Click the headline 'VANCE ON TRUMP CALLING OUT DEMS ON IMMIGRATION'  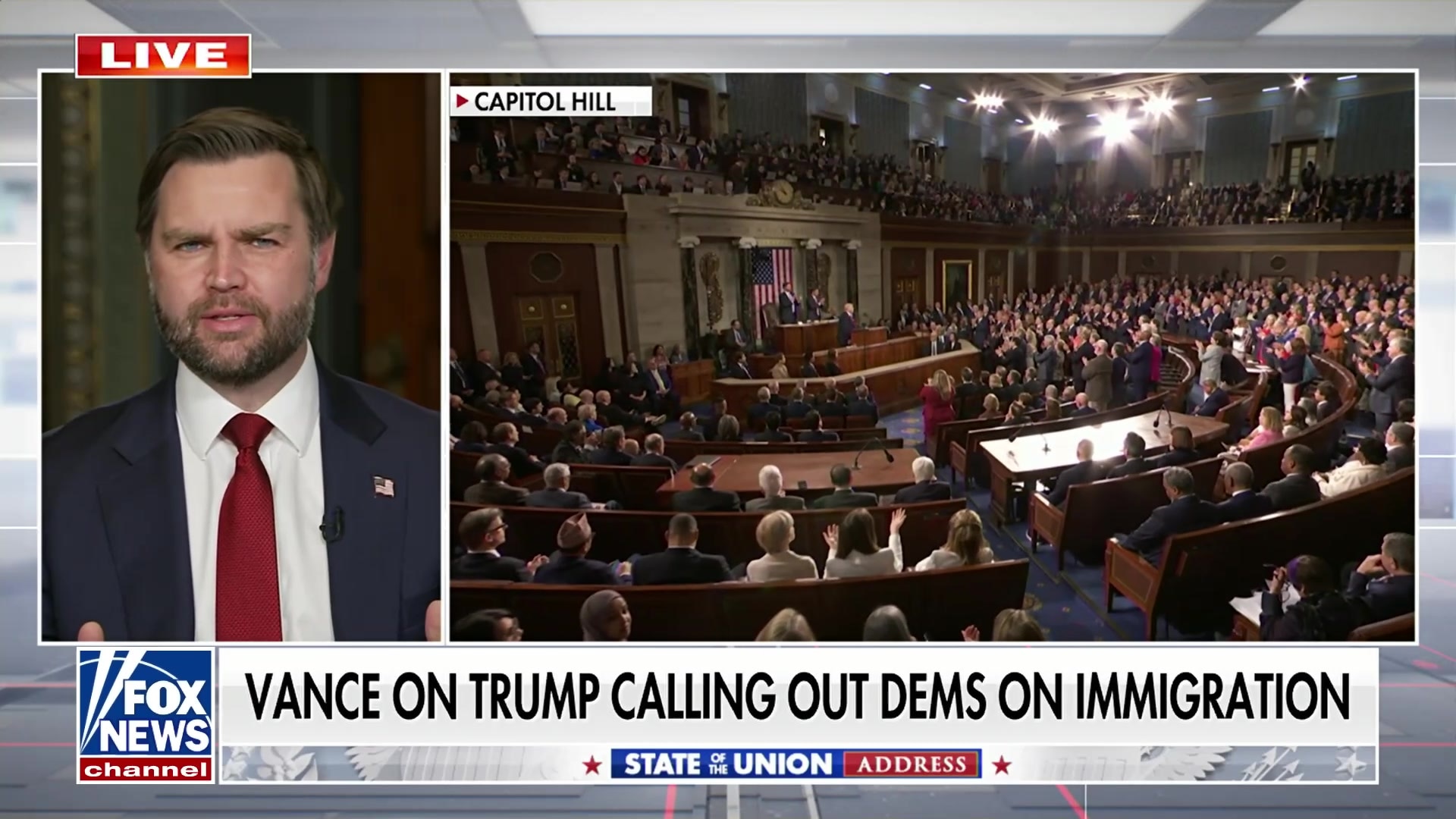[798, 695]
